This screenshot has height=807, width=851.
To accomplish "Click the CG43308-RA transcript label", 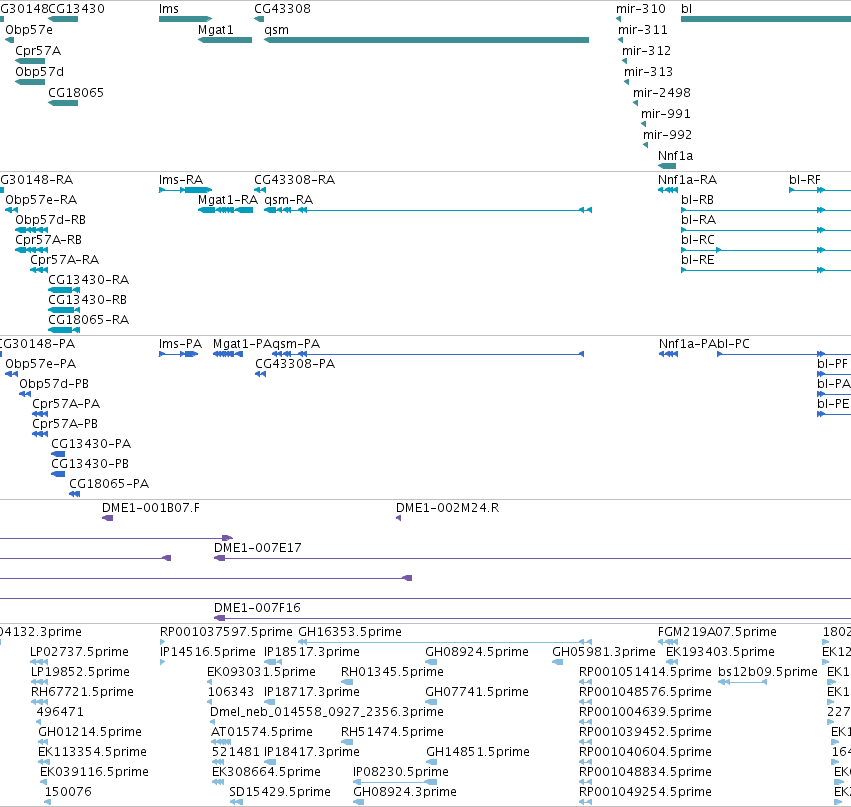I will (294, 180).
